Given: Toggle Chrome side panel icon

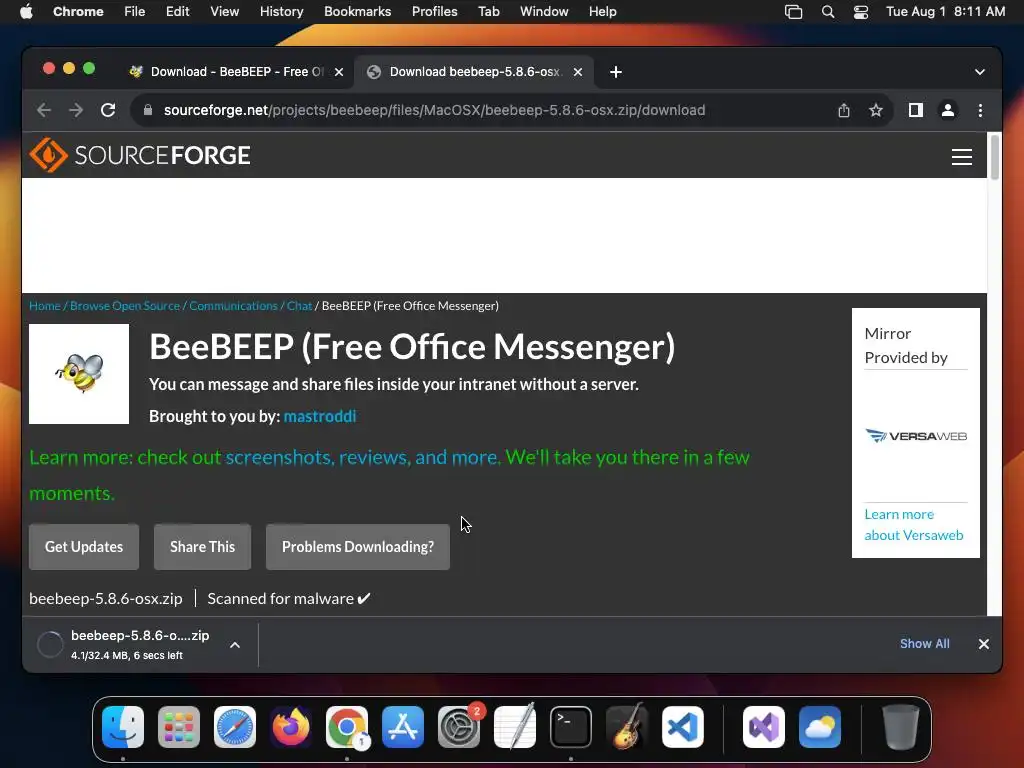Looking at the screenshot, I should pos(916,110).
